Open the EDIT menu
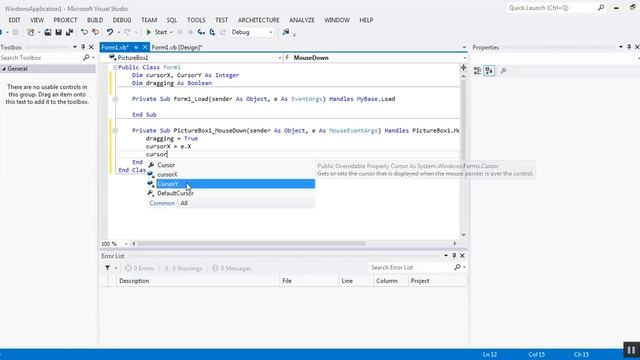Screen dimensions: 640x360 [14, 20]
